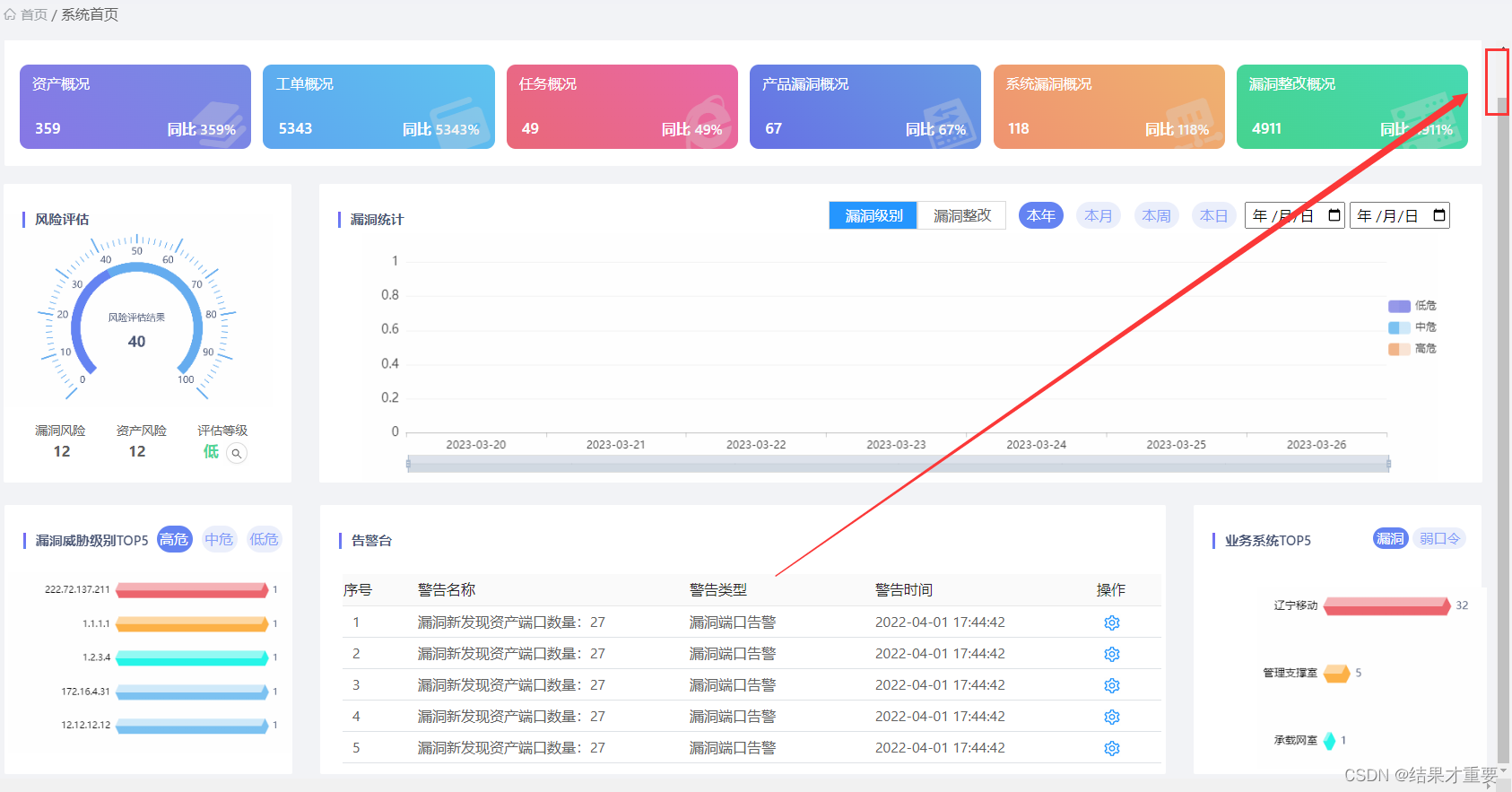Open the 资产概况 card

pos(135,107)
